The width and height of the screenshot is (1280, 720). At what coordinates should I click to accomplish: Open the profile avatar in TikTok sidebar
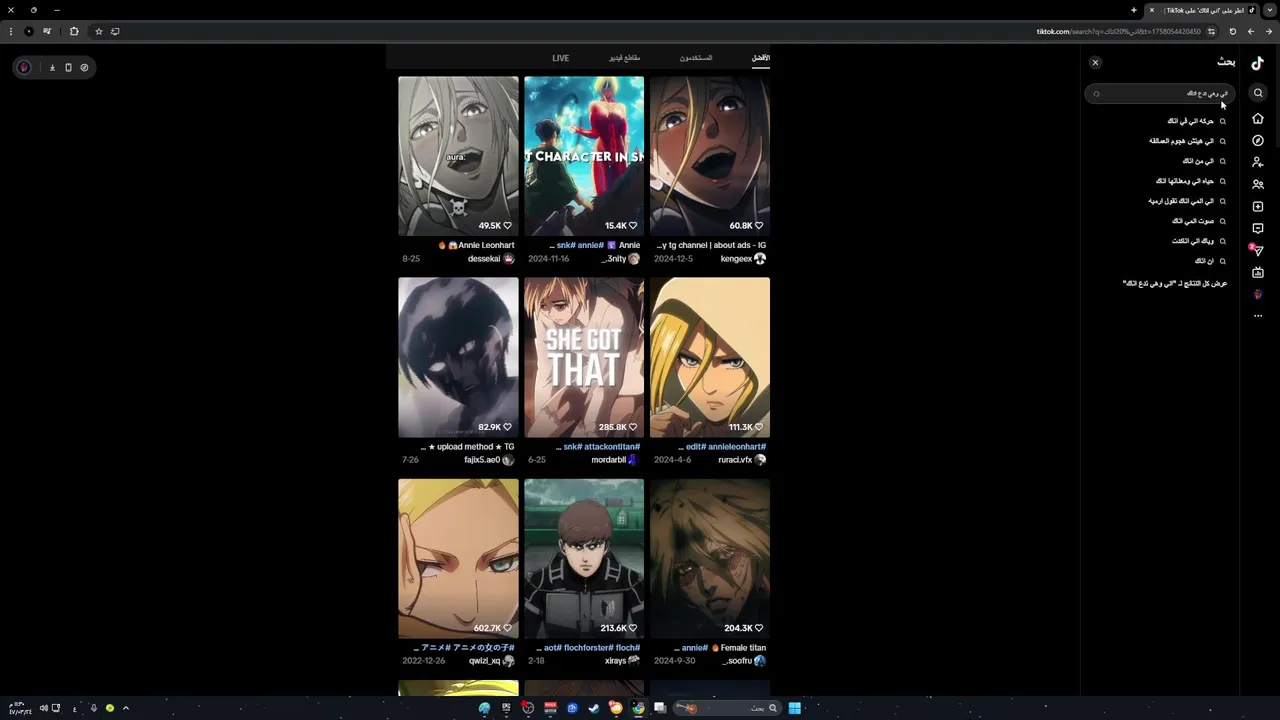point(1258,294)
